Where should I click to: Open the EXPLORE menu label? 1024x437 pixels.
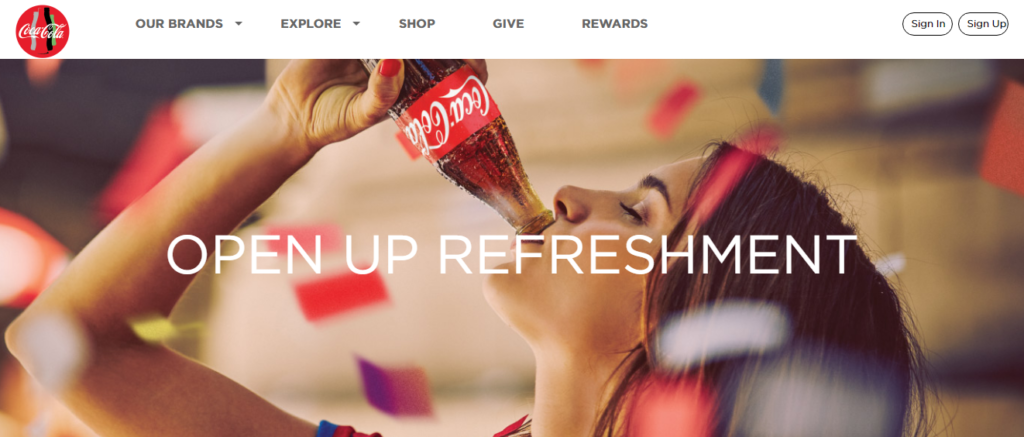point(311,24)
